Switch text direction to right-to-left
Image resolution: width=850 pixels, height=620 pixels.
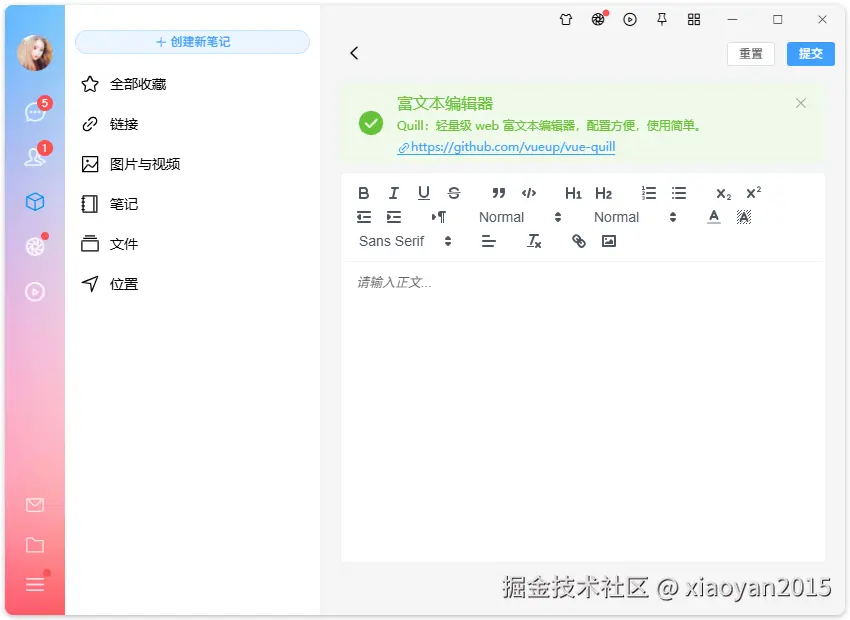coord(439,217)
